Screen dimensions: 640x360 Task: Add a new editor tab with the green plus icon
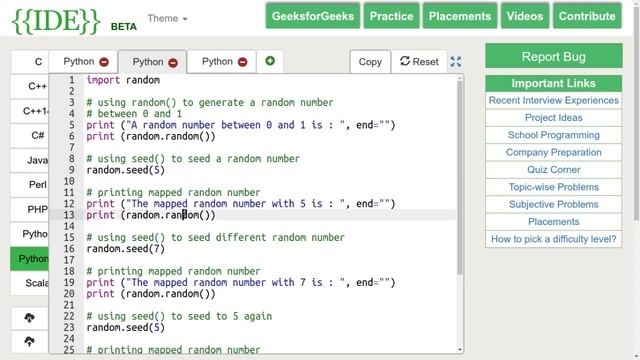tap(270, 61)
